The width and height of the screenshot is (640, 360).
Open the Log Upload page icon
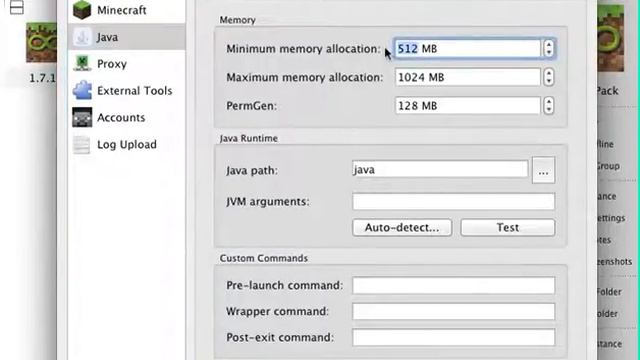(x=82, y=144)
